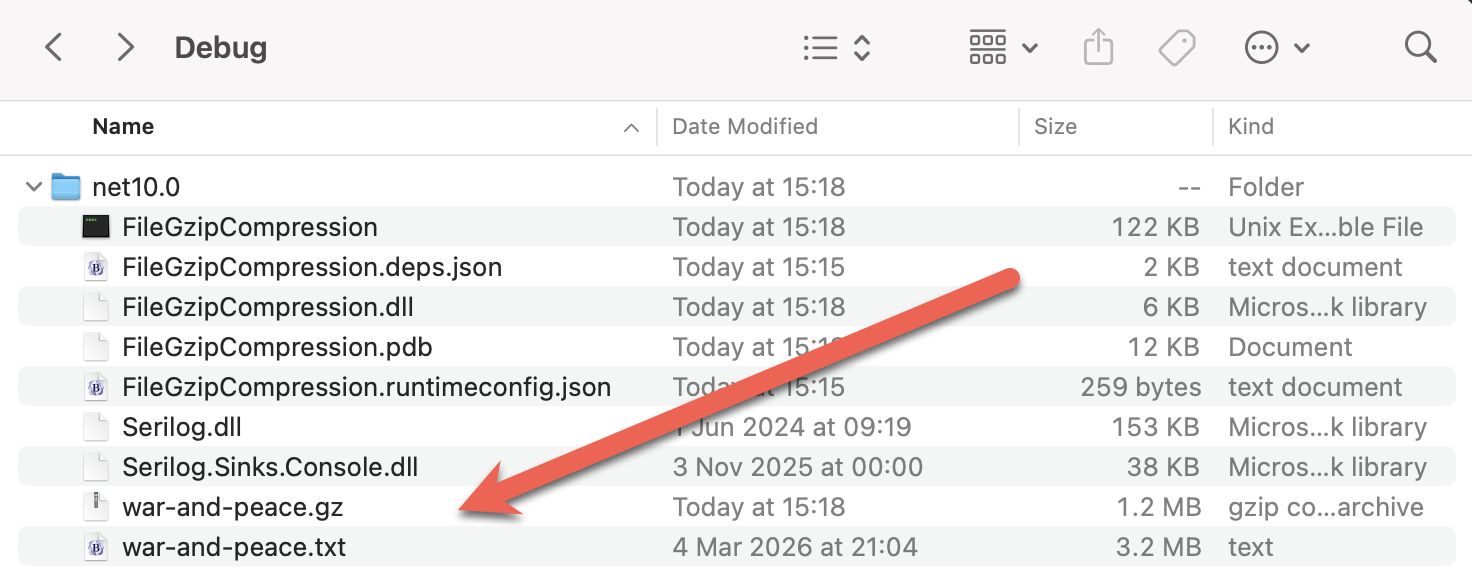Click the forward navigation arrow
Viewport: 1472px width, 582px height.
tap(123, 46)
